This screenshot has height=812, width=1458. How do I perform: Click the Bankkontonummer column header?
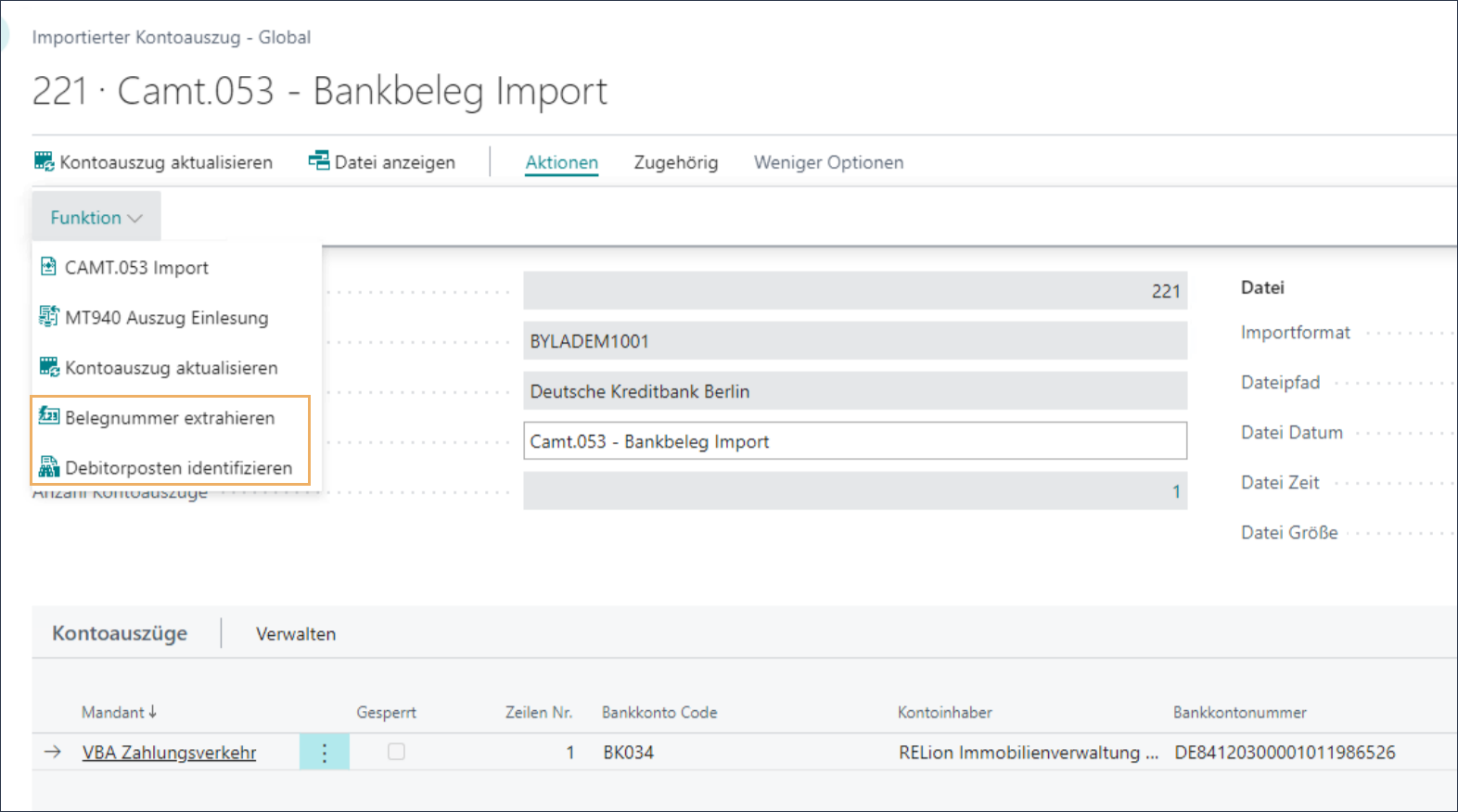(x=1240, y=712)
